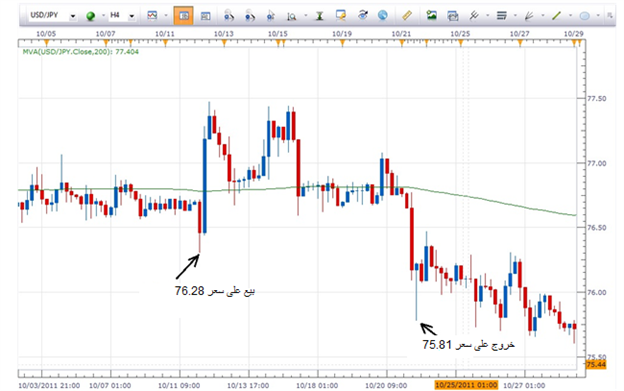This screenshot has height=391, width=624.
Task: Click the zoom magnifier icon
Action: (x=292, y=16)
